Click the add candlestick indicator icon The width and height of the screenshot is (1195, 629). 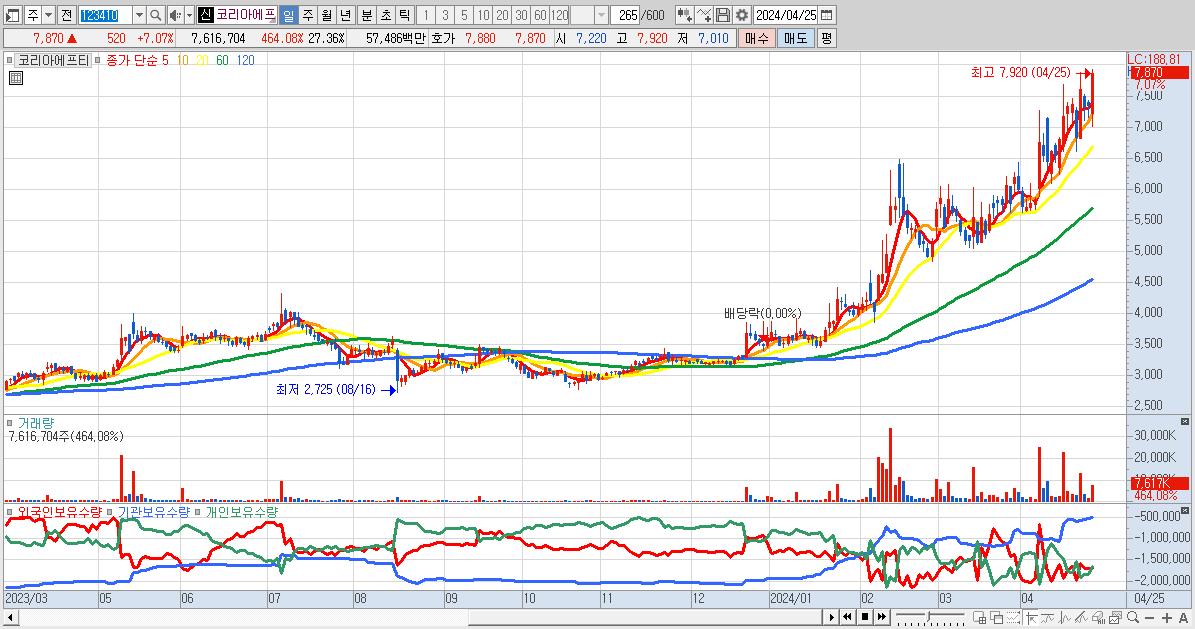(x=684, y=15)
